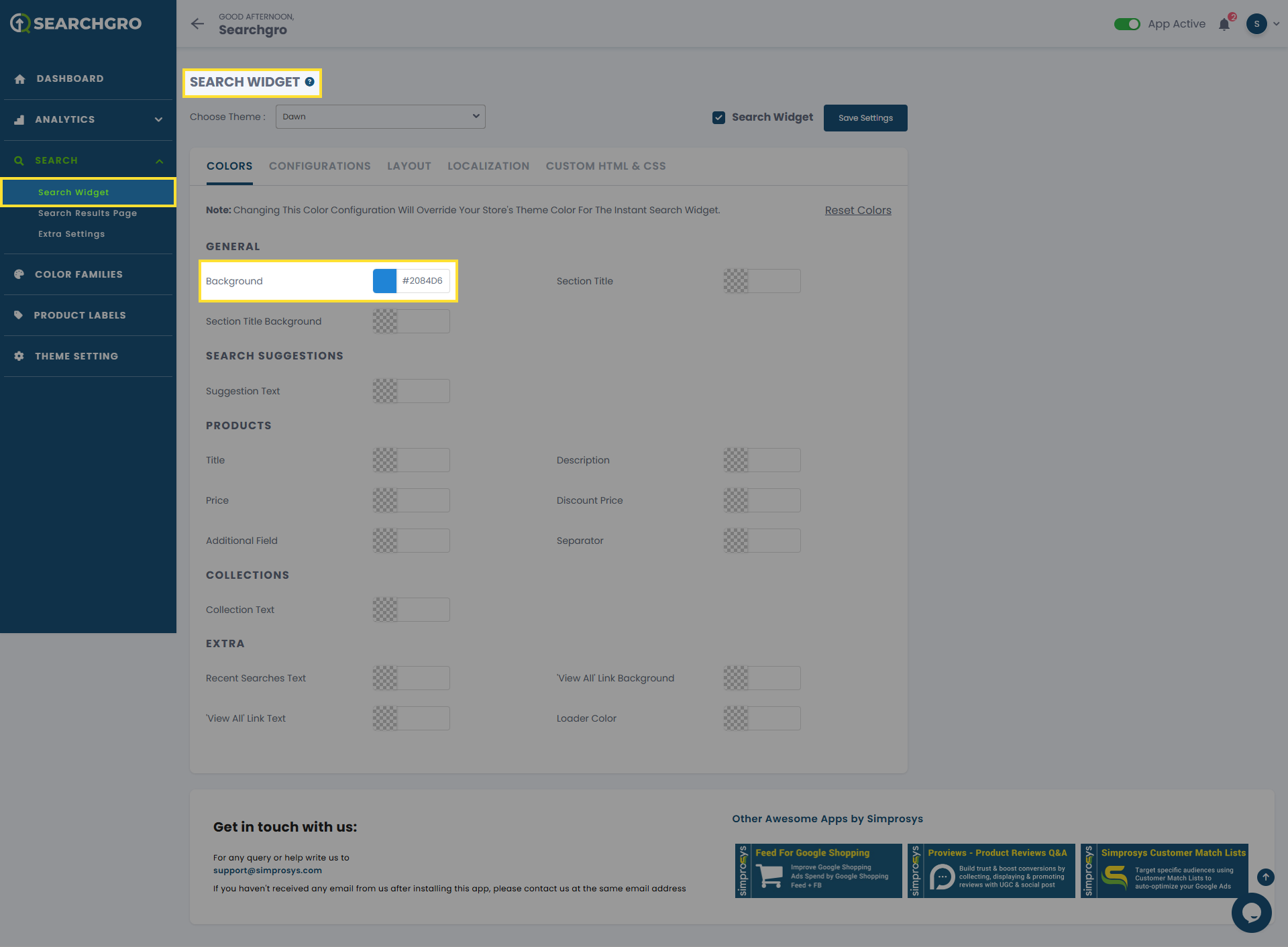Open the notifications bell
This screenshot has width=1288, height=947.
pyautogui.click(x=1224, y=25)
